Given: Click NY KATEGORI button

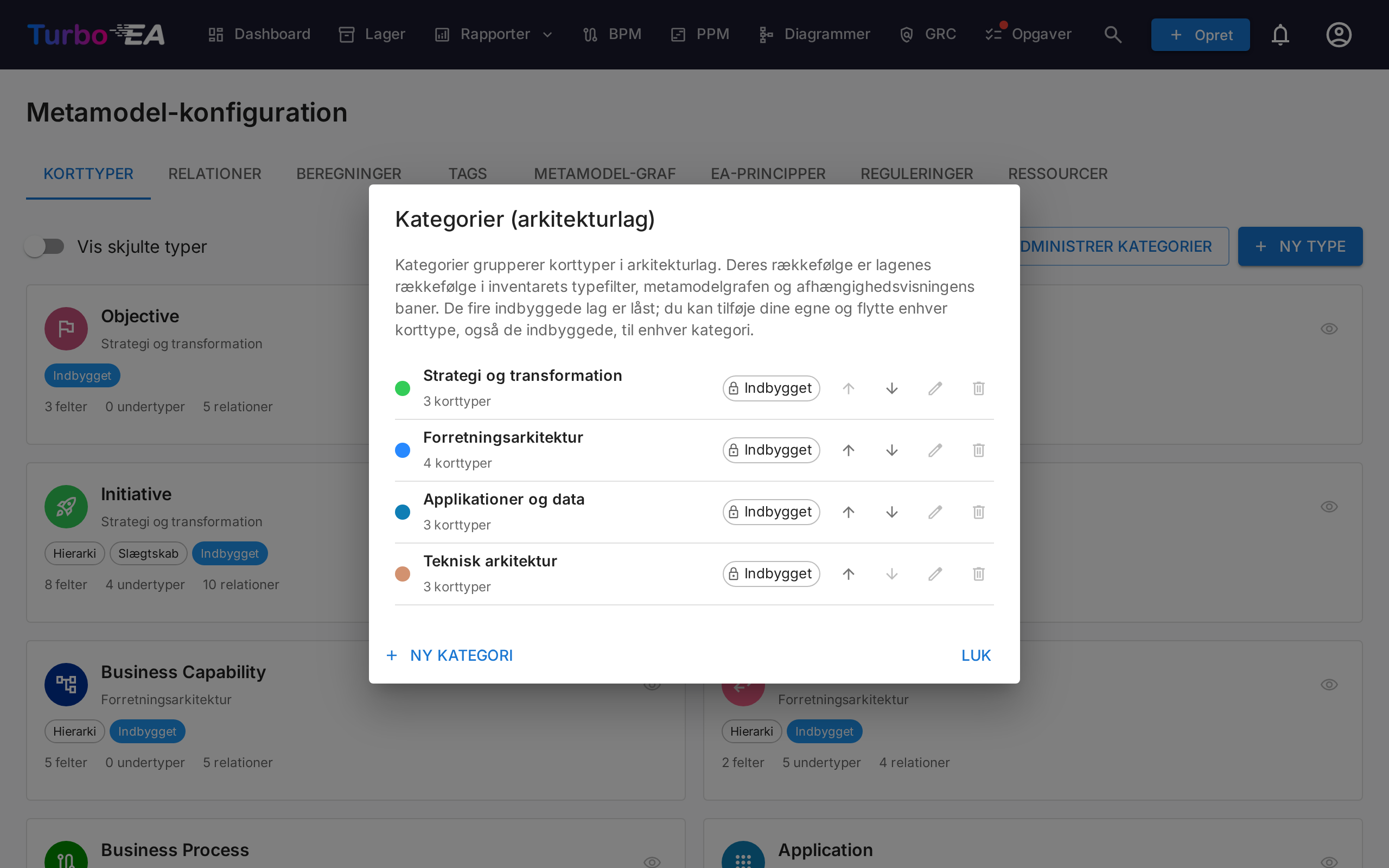Looking at the screenshot, I should pos(449,655).
